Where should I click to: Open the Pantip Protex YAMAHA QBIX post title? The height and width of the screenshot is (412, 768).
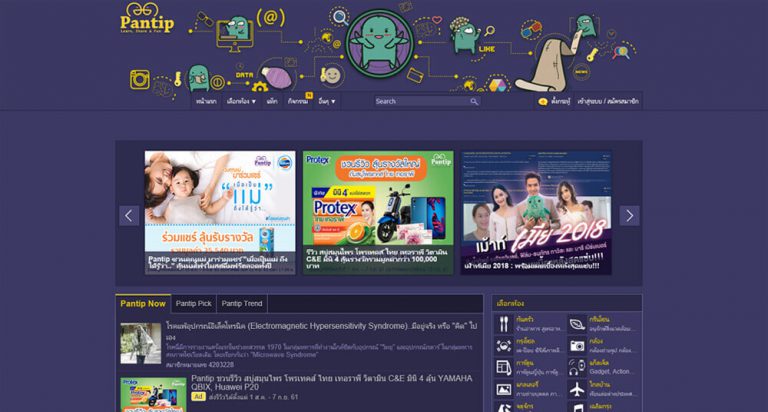click(x=332, y=382)
